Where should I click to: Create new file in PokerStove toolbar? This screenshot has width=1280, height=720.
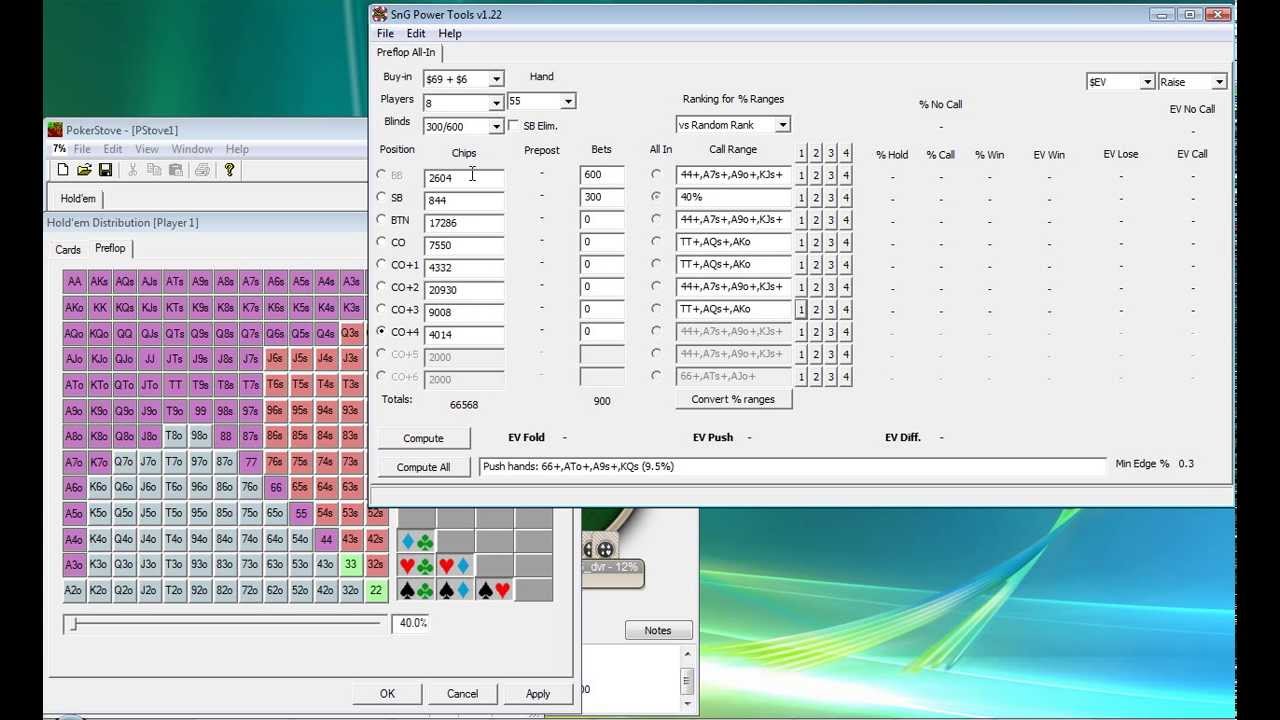(63, 171)
